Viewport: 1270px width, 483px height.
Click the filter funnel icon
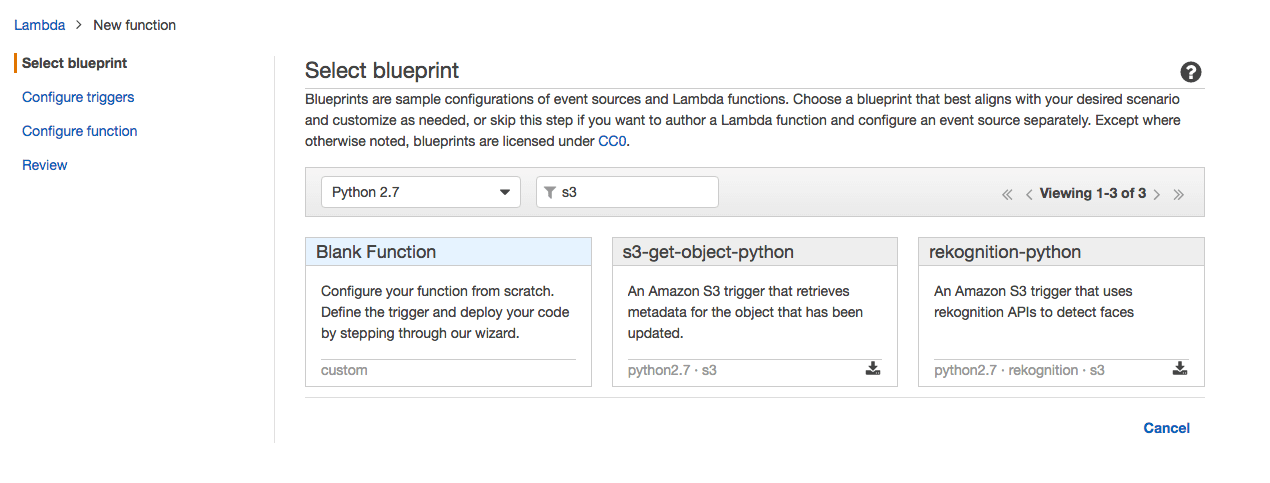point(550,193)
